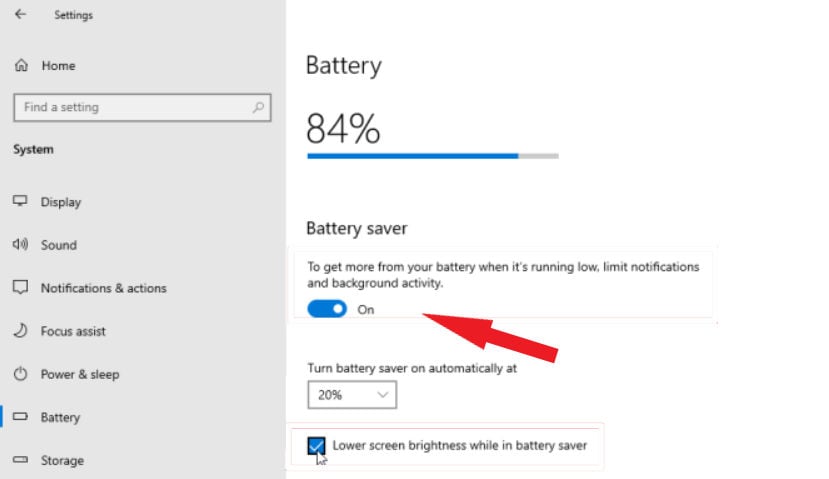
Task: Uncheck Lower screen brightness while in battery saver
Action: click(316, 446)
